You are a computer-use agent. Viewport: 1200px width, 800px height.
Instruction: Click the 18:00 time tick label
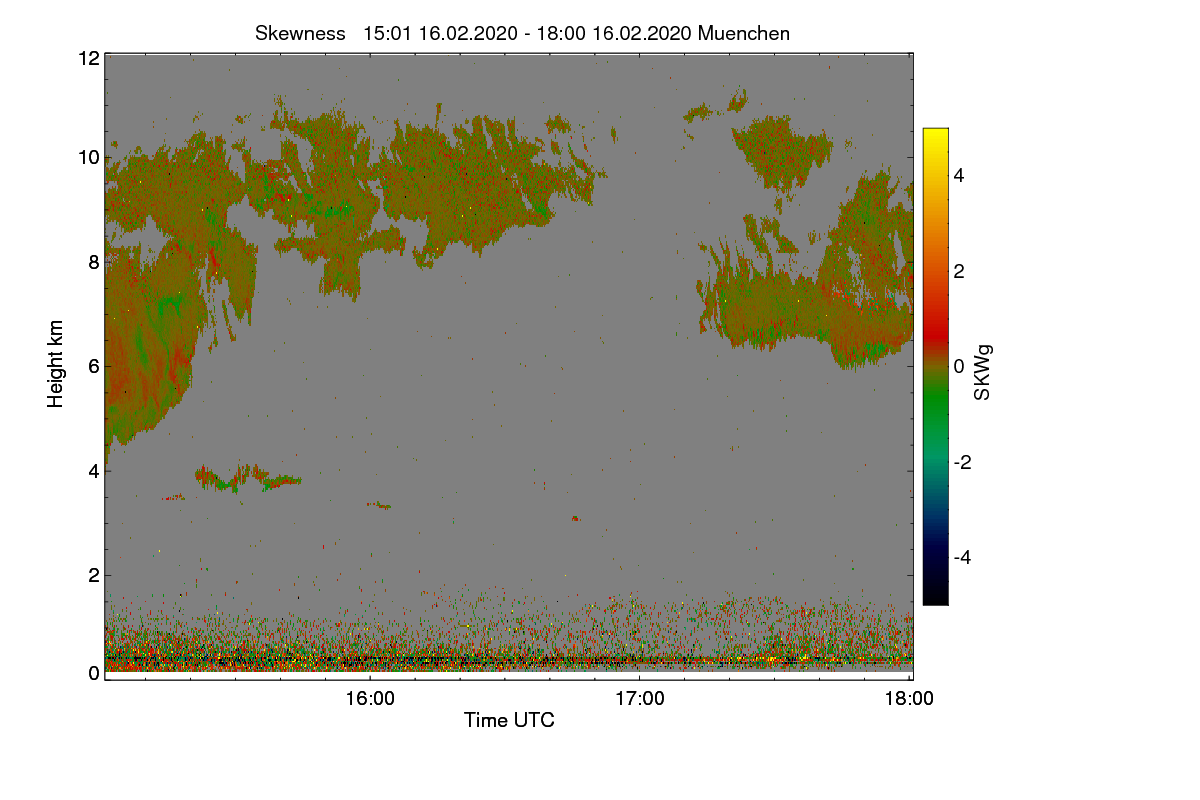tap(909, 699)
